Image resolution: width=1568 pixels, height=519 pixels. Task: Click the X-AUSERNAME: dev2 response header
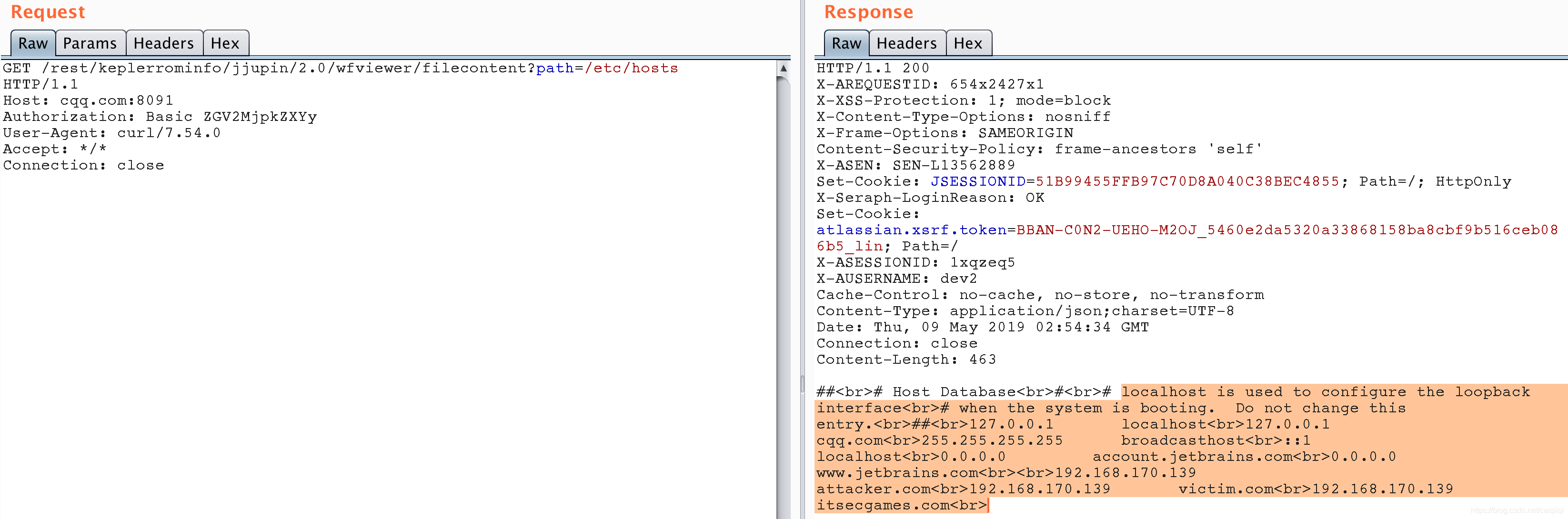[x=896, y=279]
